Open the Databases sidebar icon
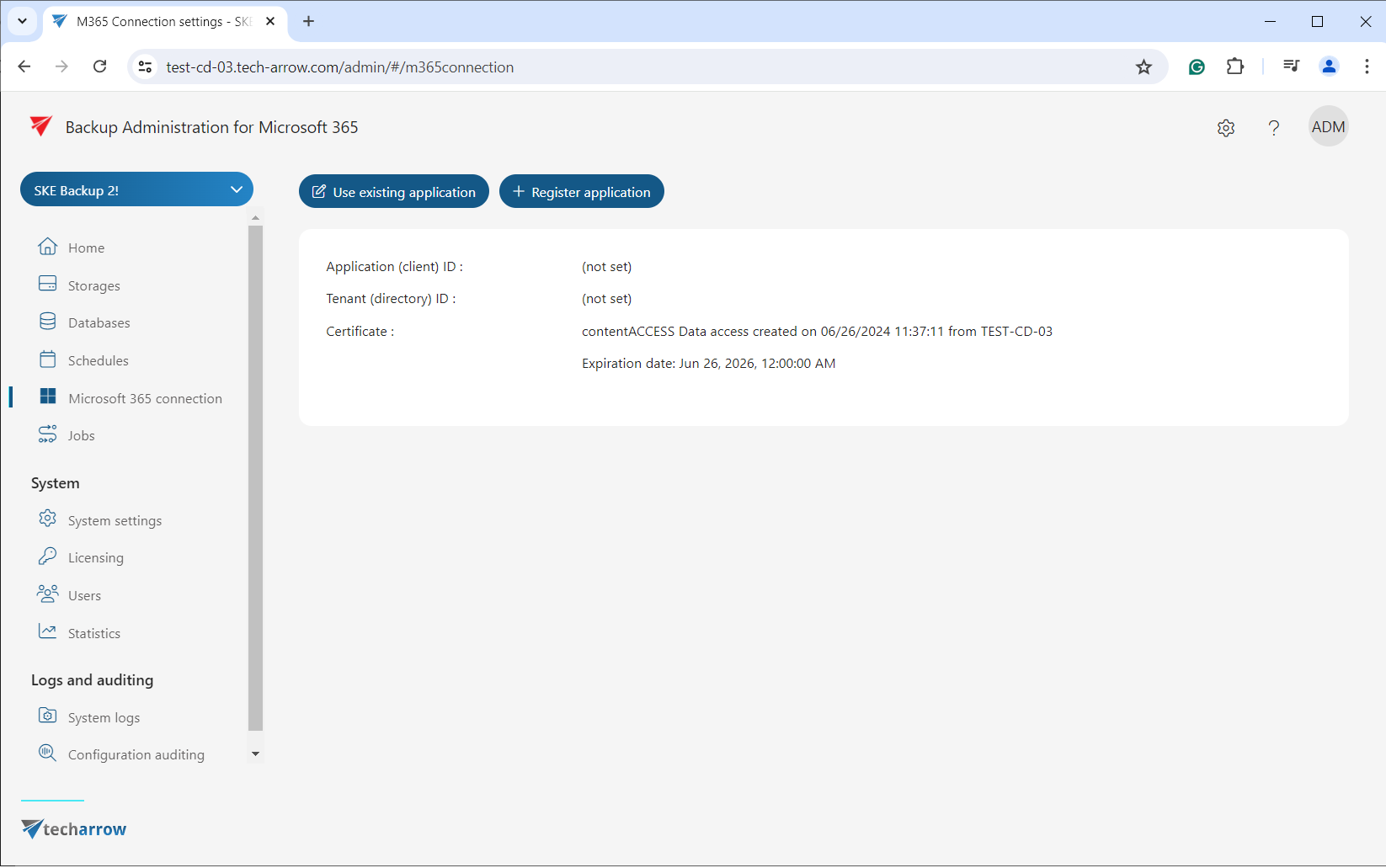The width and height of the screenshot is (1386, 868). 48,322
